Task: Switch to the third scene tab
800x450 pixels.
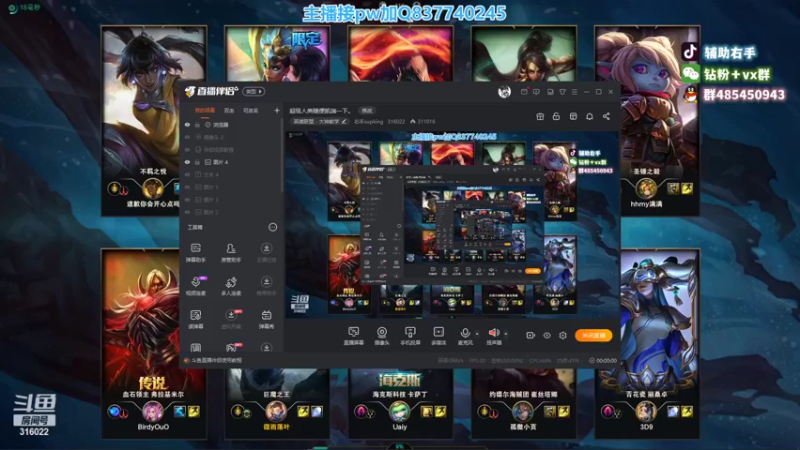Action: point(251,110)
